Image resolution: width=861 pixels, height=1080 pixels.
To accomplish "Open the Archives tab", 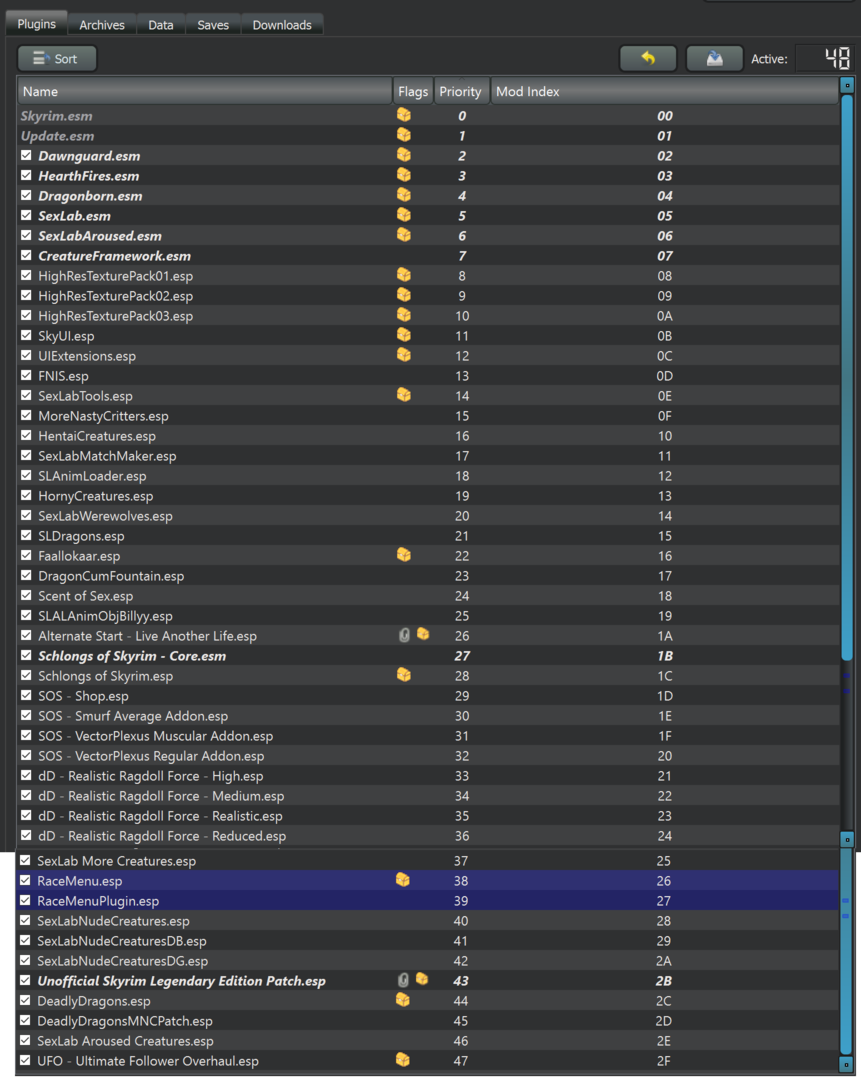I will (x=102, y=25).
